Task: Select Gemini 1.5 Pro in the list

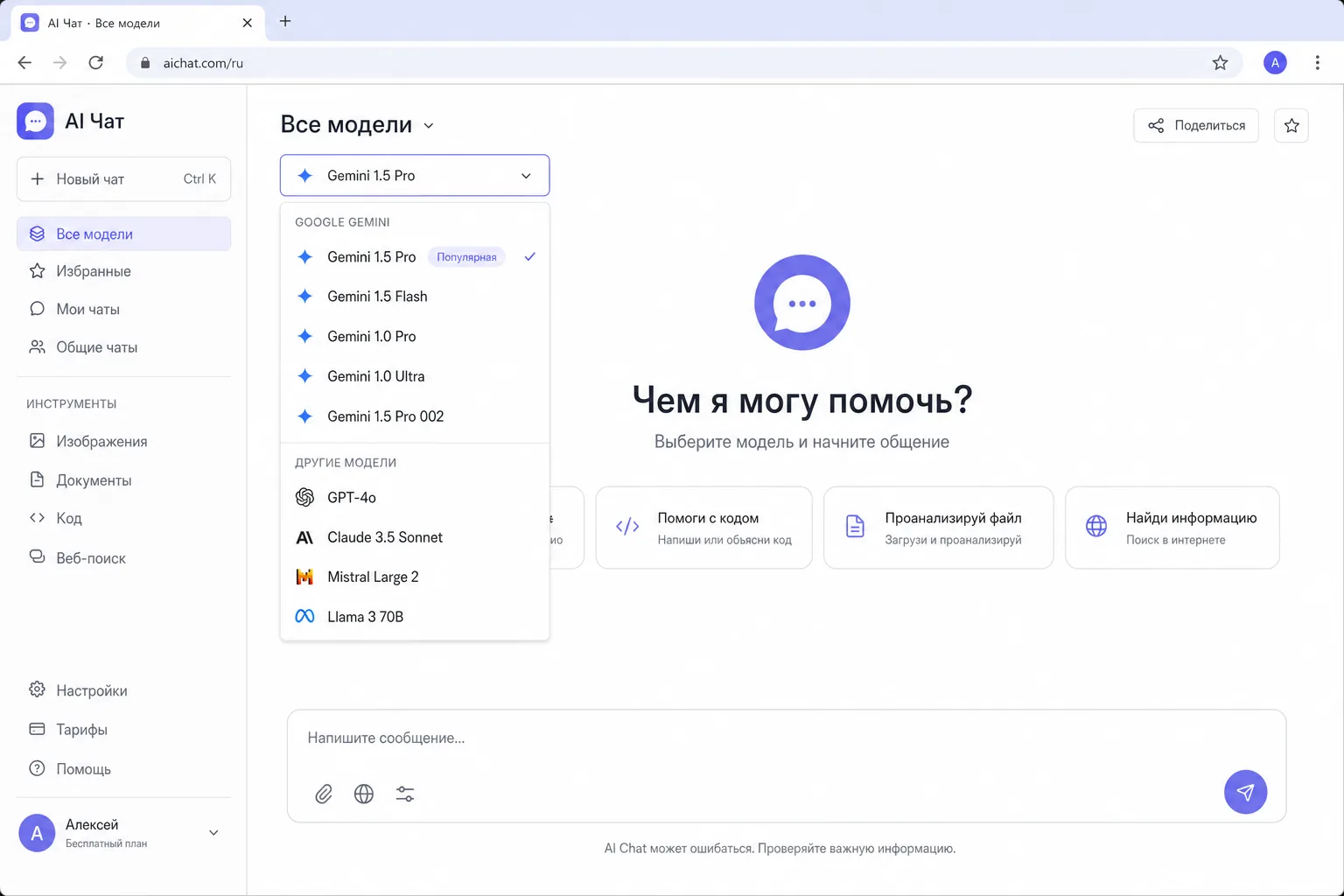Action: [x=415, y=256]
